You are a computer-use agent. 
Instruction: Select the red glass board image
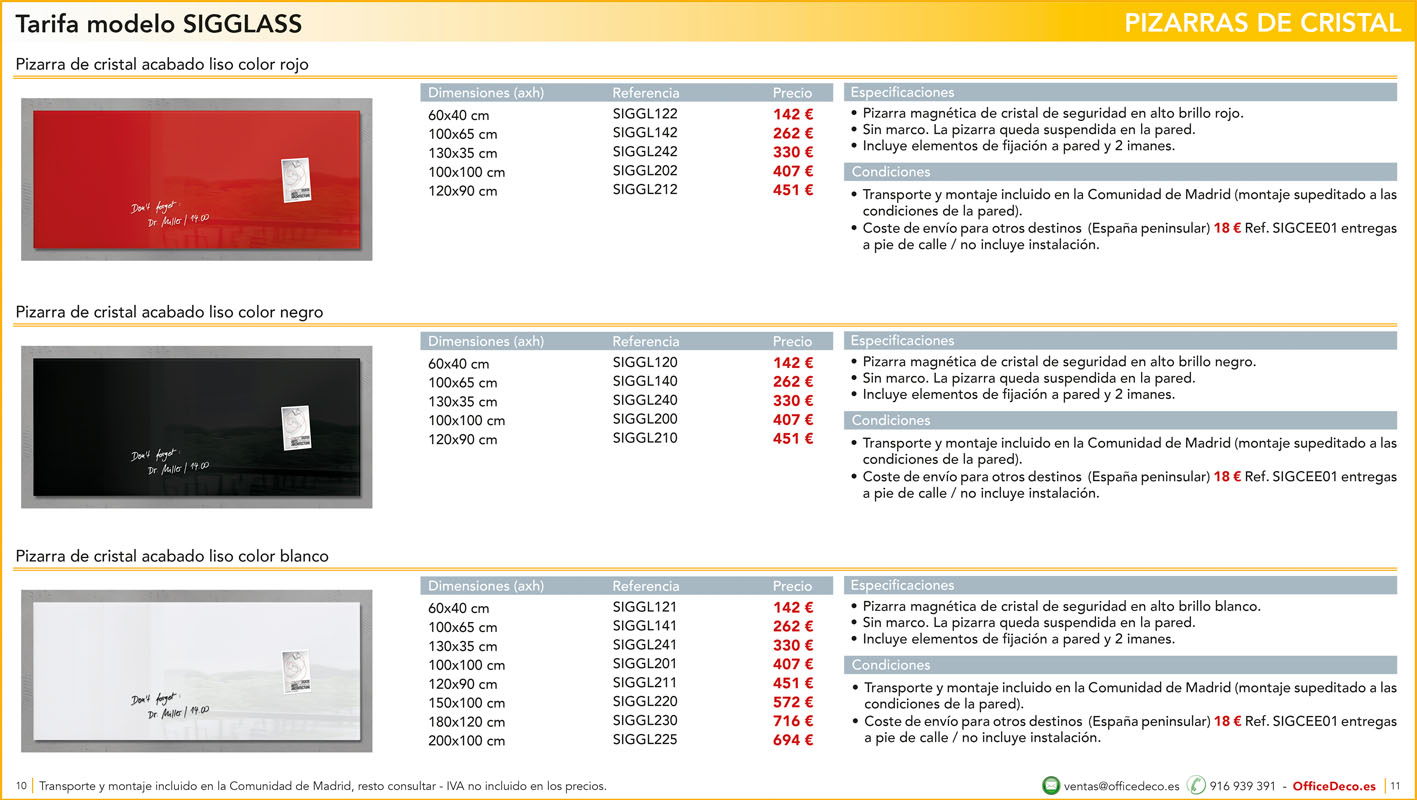[197, 179]
